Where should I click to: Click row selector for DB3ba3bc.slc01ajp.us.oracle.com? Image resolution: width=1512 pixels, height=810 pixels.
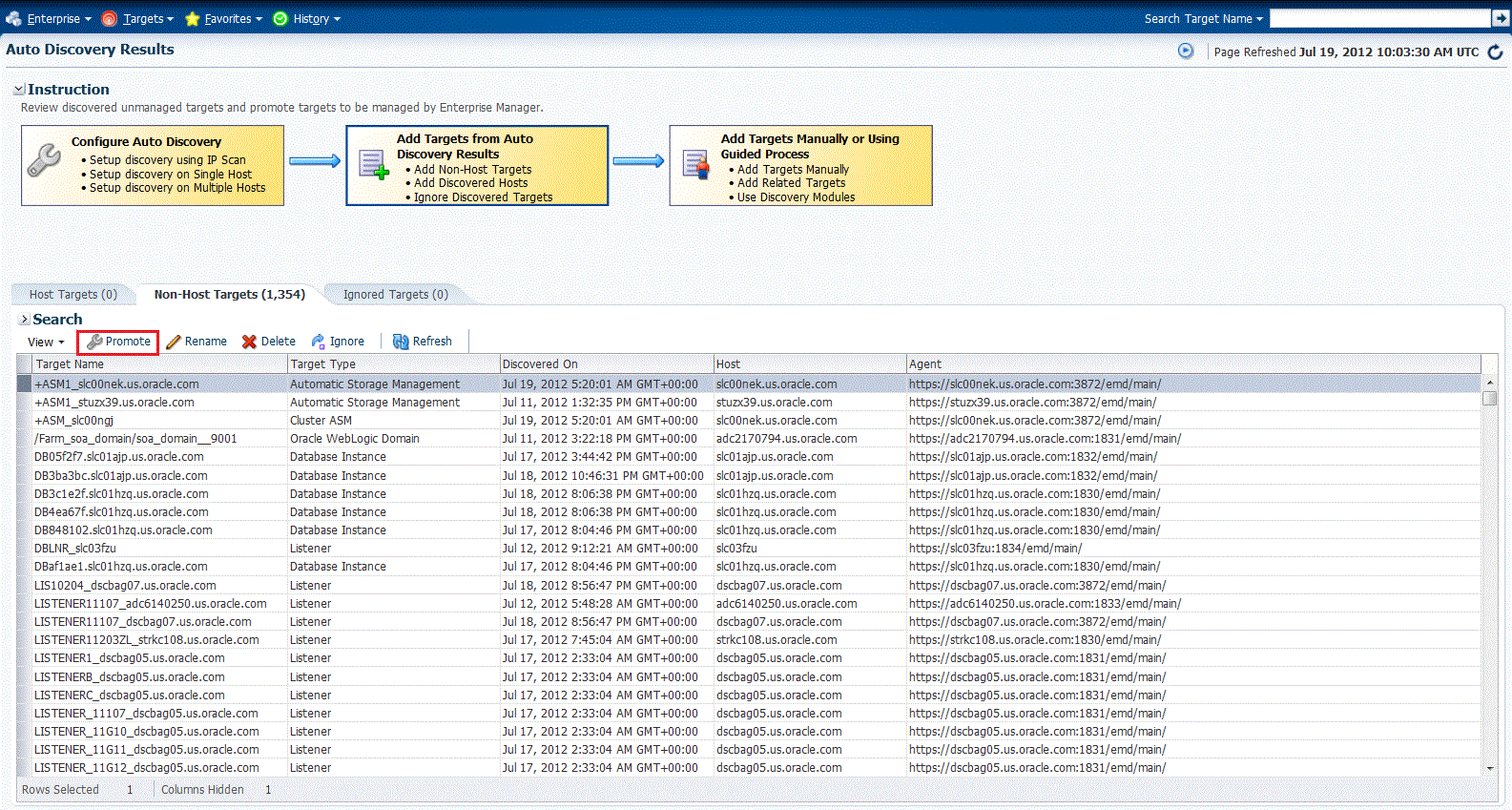coord(24,476)
